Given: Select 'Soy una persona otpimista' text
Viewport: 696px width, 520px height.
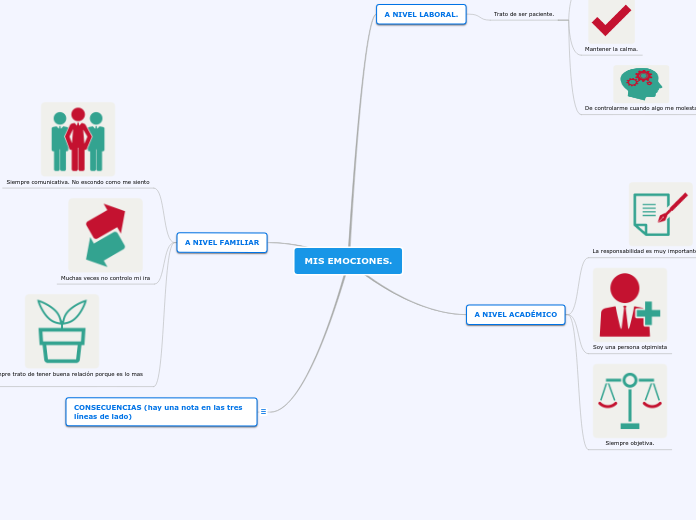Looking at the screenshot, I should (x=630, y=347).
